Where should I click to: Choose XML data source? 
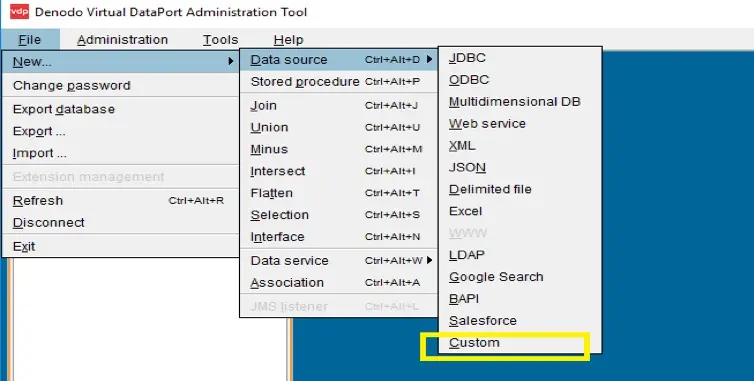click(x=520, y=145)
